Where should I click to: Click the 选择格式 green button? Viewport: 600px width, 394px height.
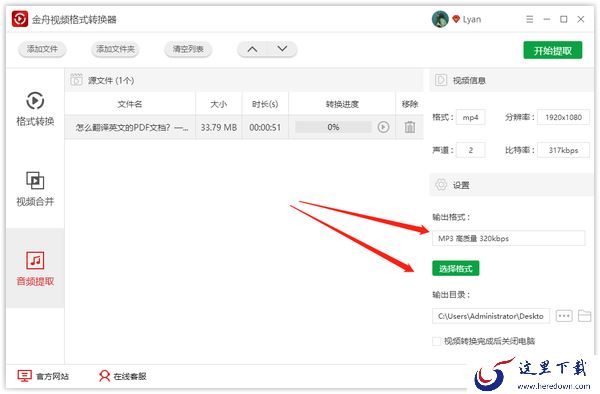click(x=455, y=269)
